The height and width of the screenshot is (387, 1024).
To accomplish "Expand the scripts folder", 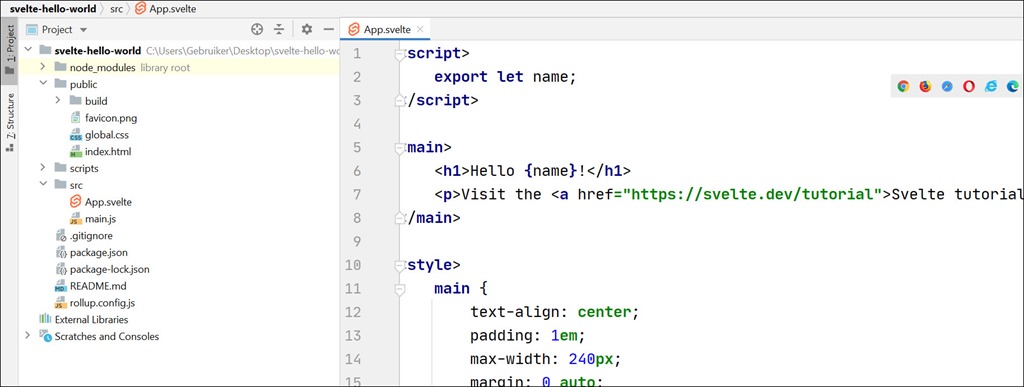I will [42, 168].
